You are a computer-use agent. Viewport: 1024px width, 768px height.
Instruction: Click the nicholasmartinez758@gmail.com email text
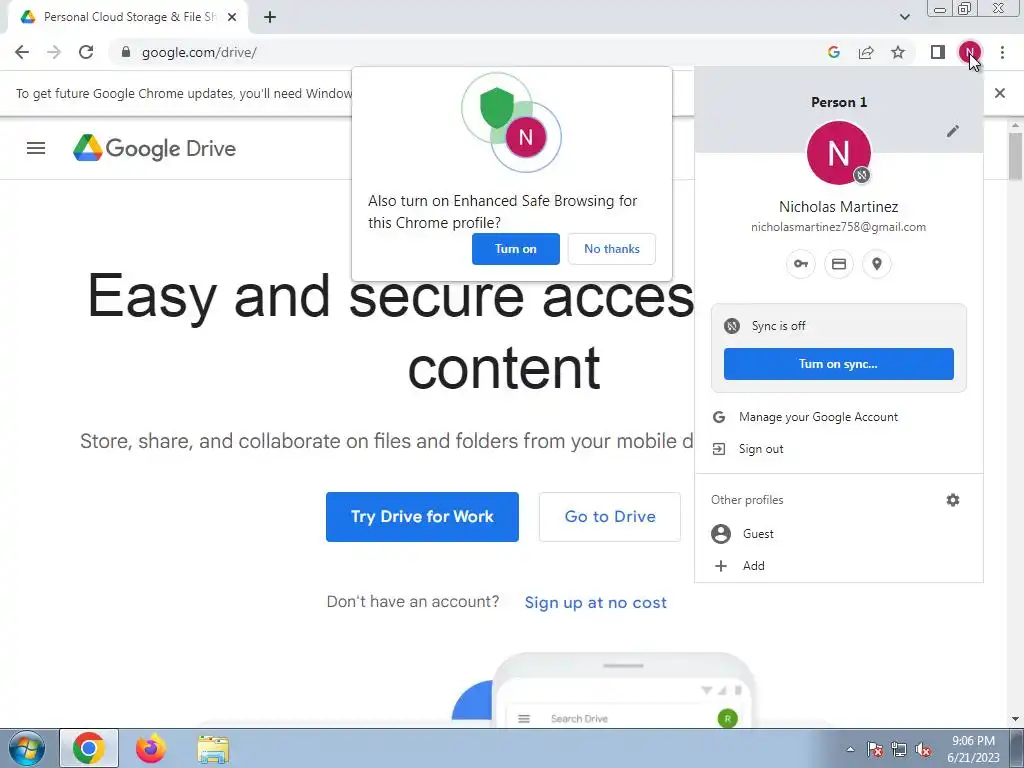point(839,227)
